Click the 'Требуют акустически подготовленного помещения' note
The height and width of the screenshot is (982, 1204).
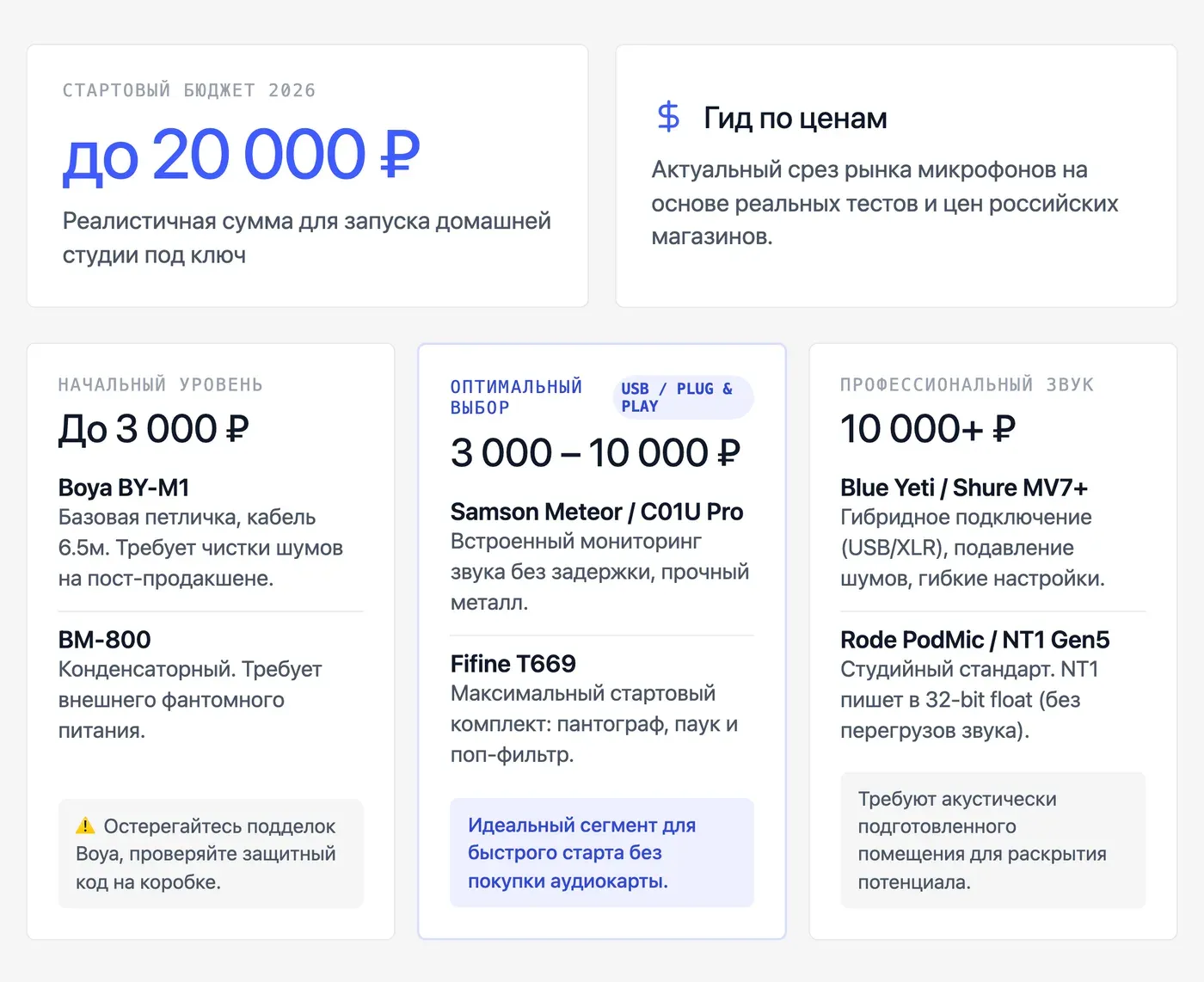(993, 840)
